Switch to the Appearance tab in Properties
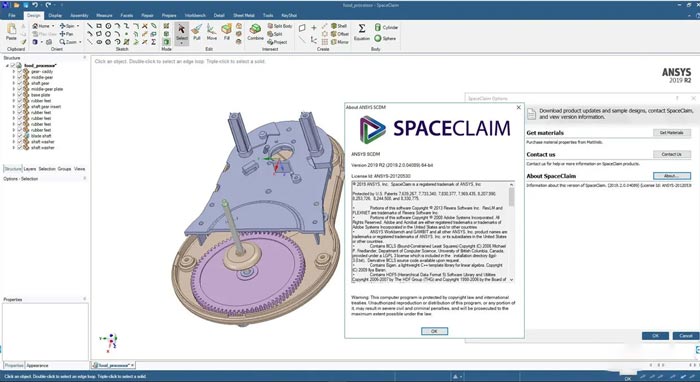The height and width of the screenshot is (382, 700). pyautogui.click(x=37, y=365)
